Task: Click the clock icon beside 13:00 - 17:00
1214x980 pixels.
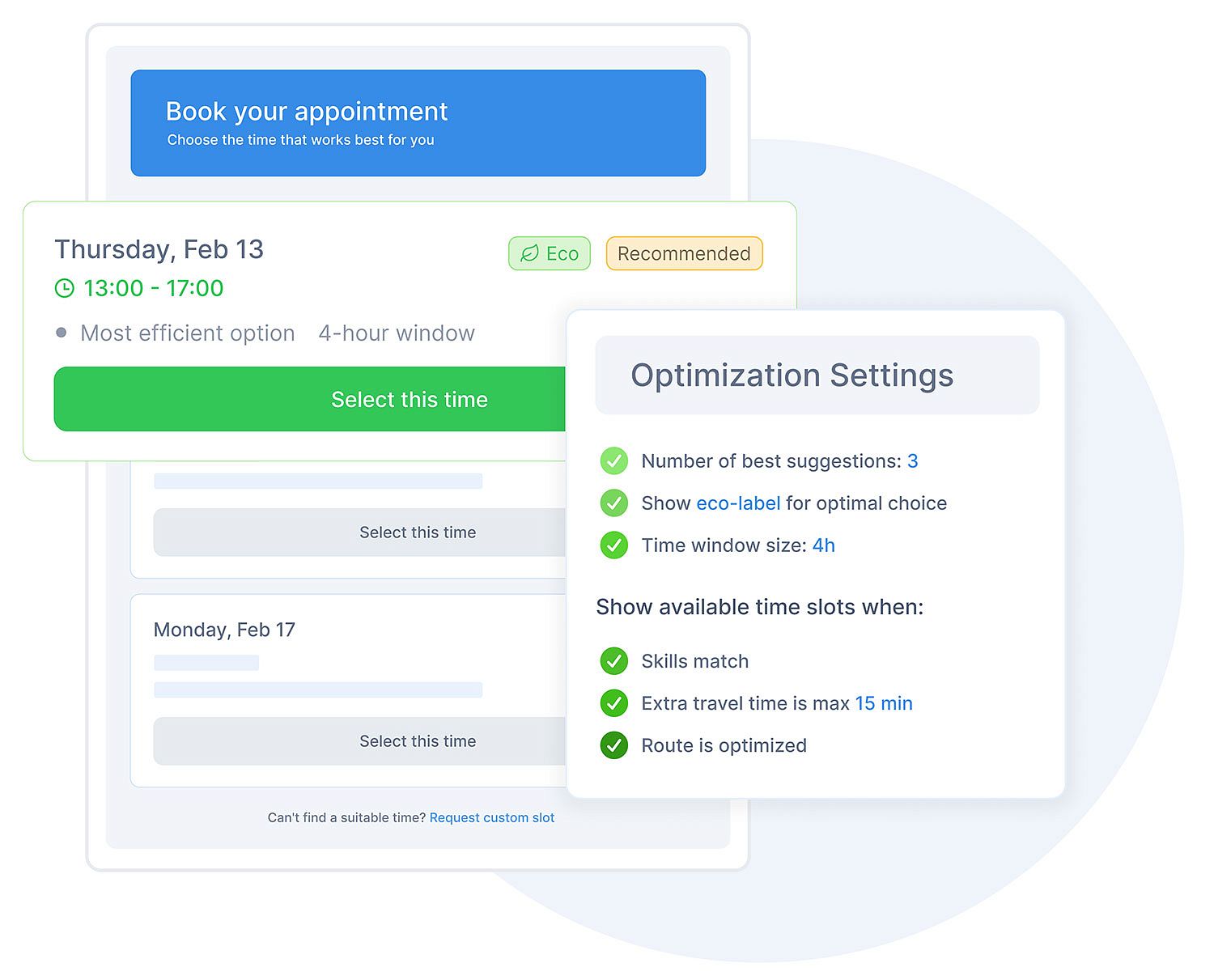Action: (x=64, y=288)
